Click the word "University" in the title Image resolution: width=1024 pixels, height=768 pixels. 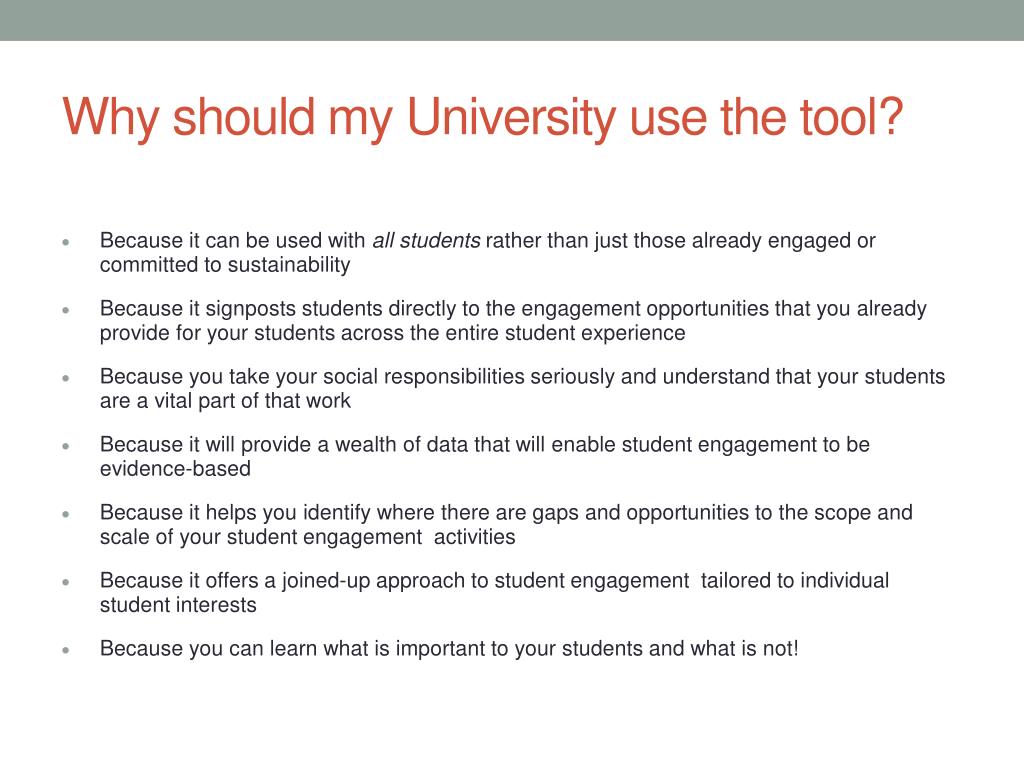tap(511, 118)
